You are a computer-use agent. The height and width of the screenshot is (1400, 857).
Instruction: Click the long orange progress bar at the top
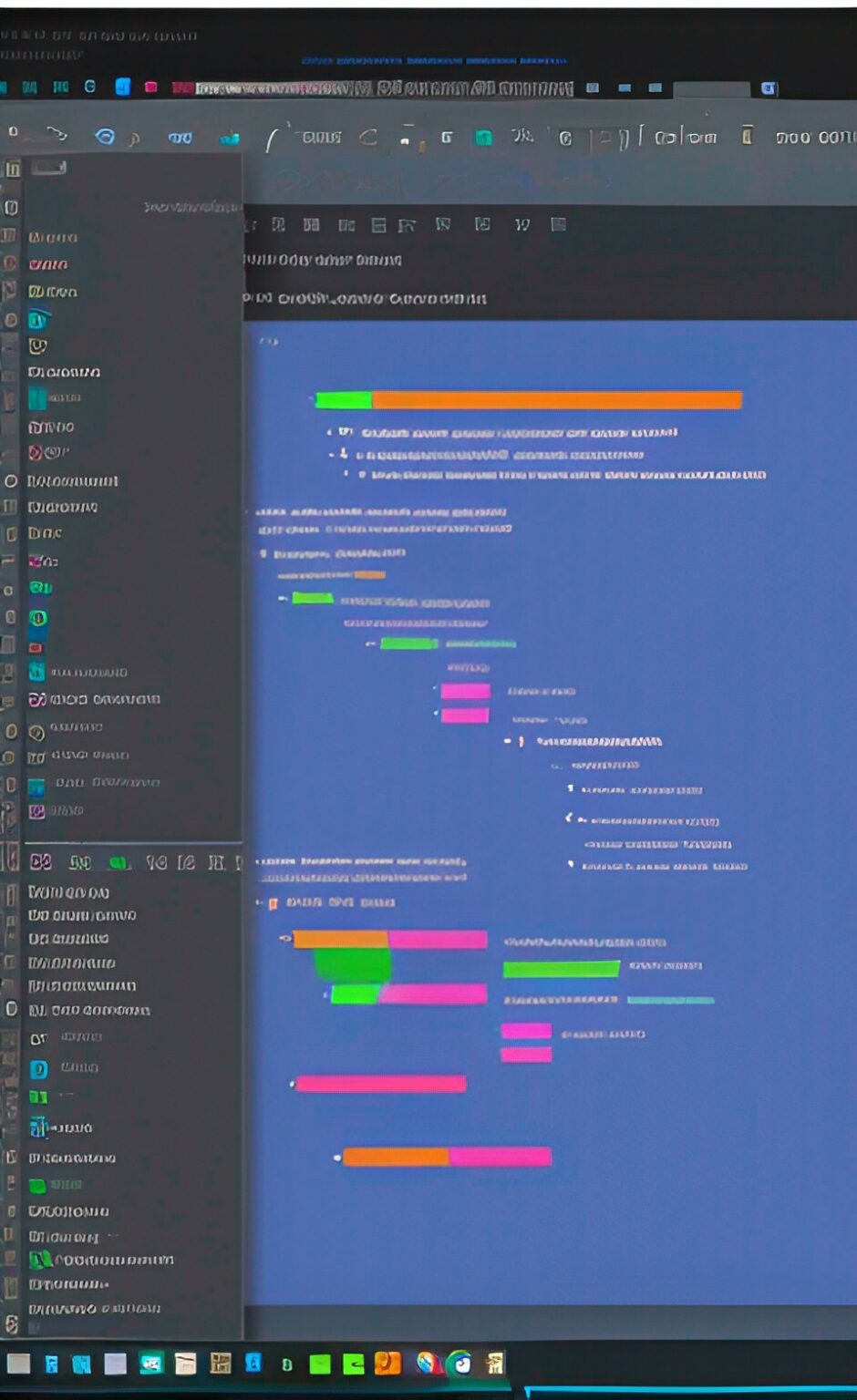click(x=556, y=399)
